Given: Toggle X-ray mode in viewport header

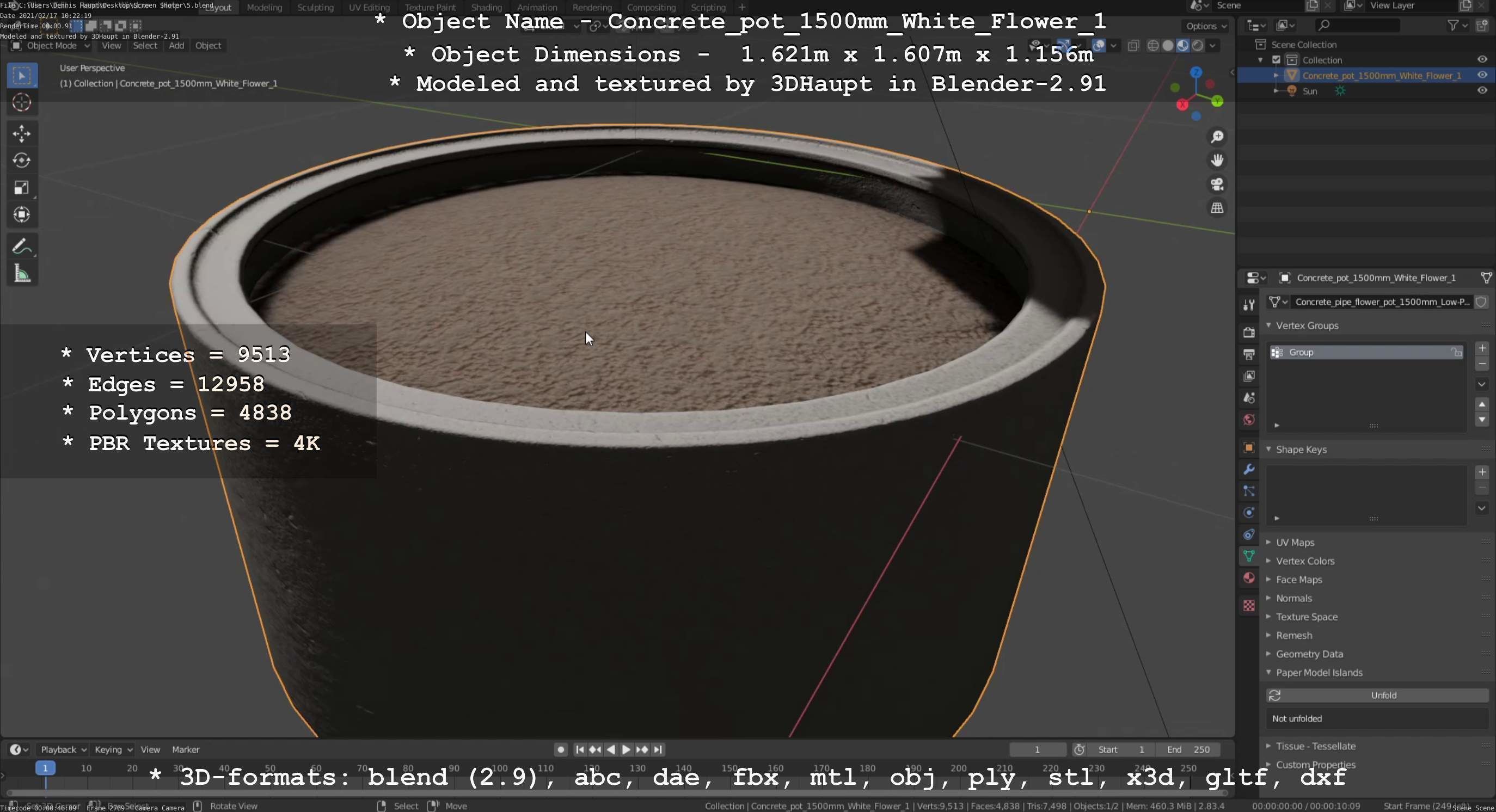Looking at the screenshot, I should (x=1133, y=46).
